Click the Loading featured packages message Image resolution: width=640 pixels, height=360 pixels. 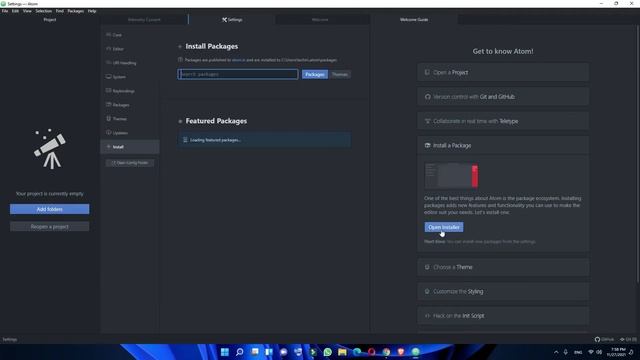(264, 140)
